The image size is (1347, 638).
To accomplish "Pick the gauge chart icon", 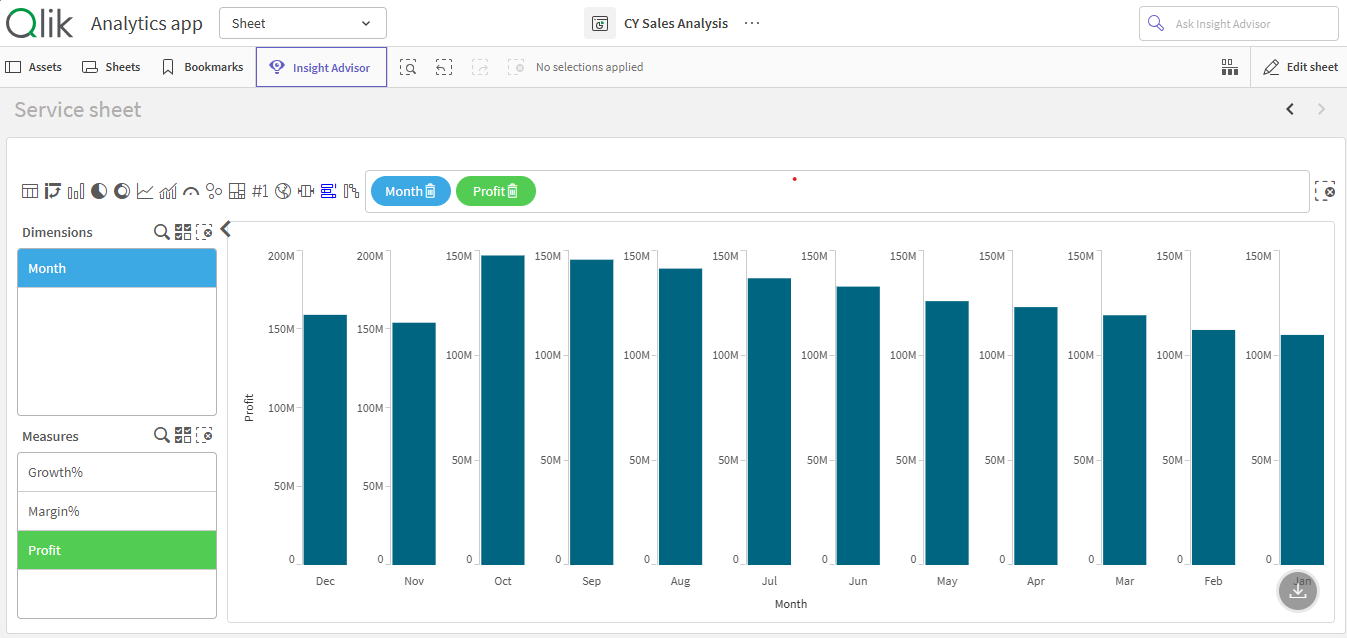I will tap(191, 191).
